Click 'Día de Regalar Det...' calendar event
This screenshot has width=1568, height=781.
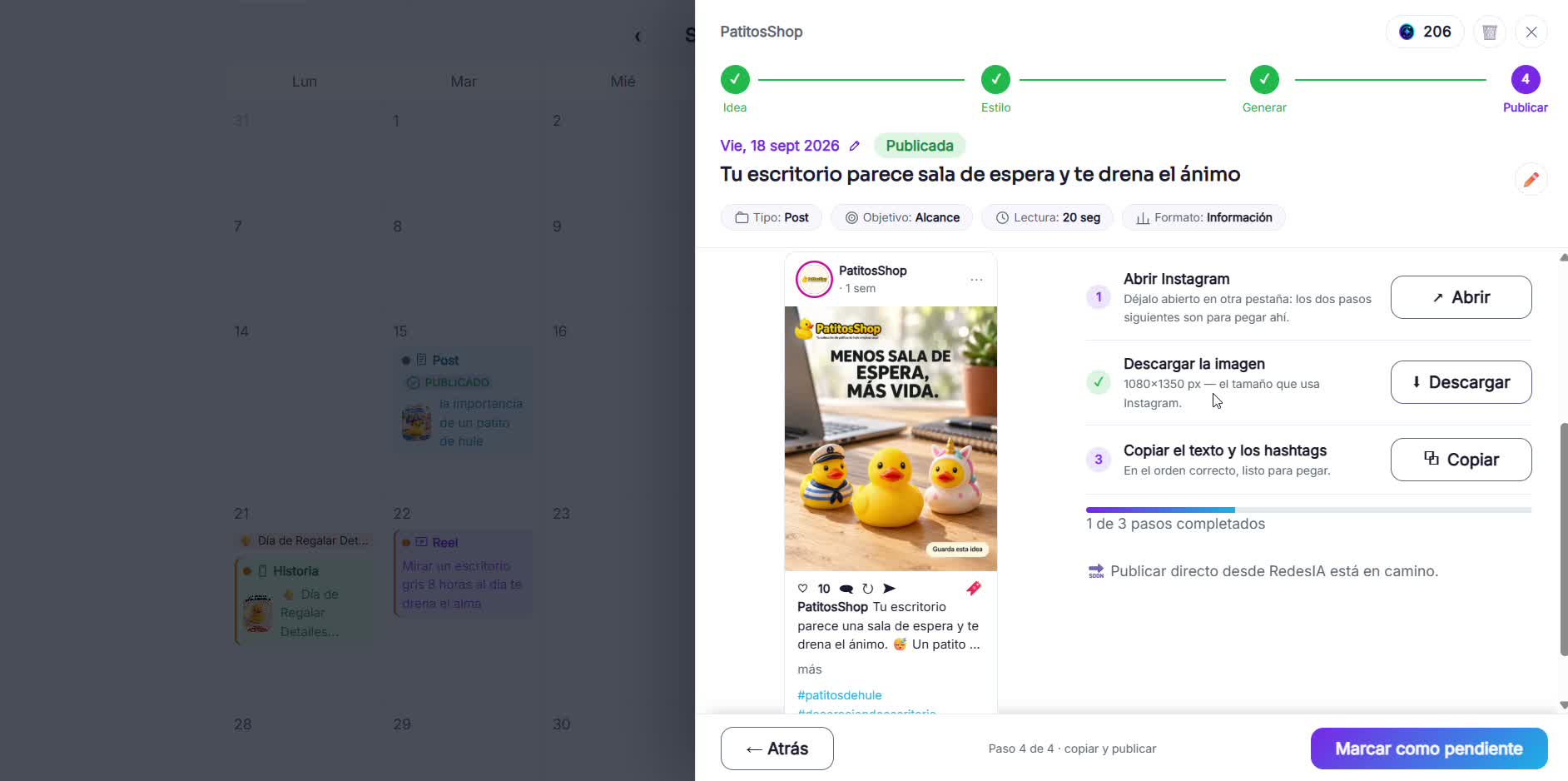[x=305, y=540]
